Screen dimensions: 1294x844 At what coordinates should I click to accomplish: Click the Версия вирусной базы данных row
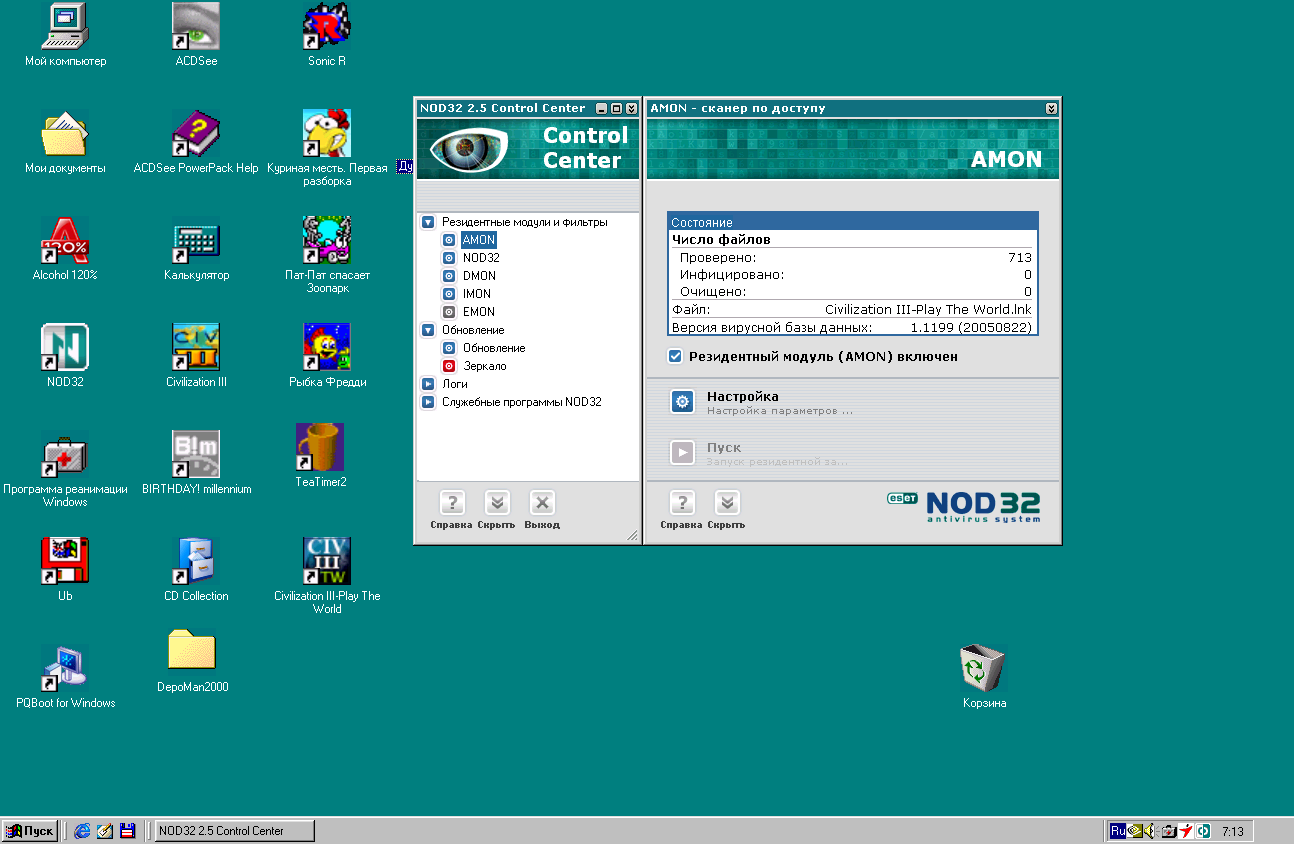853,327
